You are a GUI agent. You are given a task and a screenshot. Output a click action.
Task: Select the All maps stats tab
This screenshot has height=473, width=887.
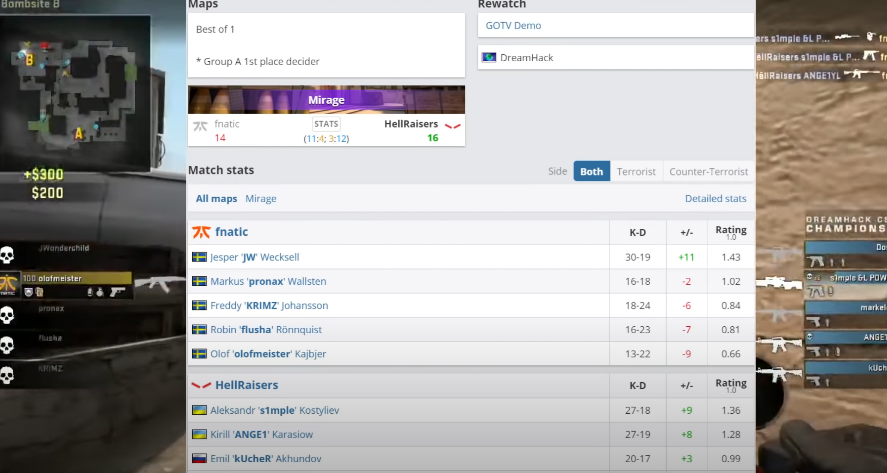click(x=216, y=199)
